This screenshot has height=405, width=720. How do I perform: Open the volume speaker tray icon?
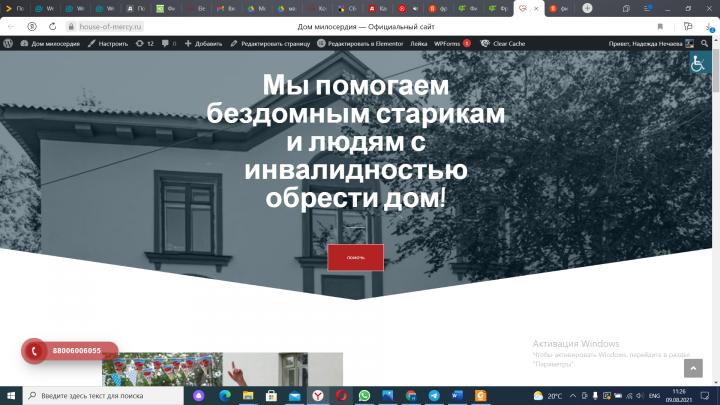(640, 396)
